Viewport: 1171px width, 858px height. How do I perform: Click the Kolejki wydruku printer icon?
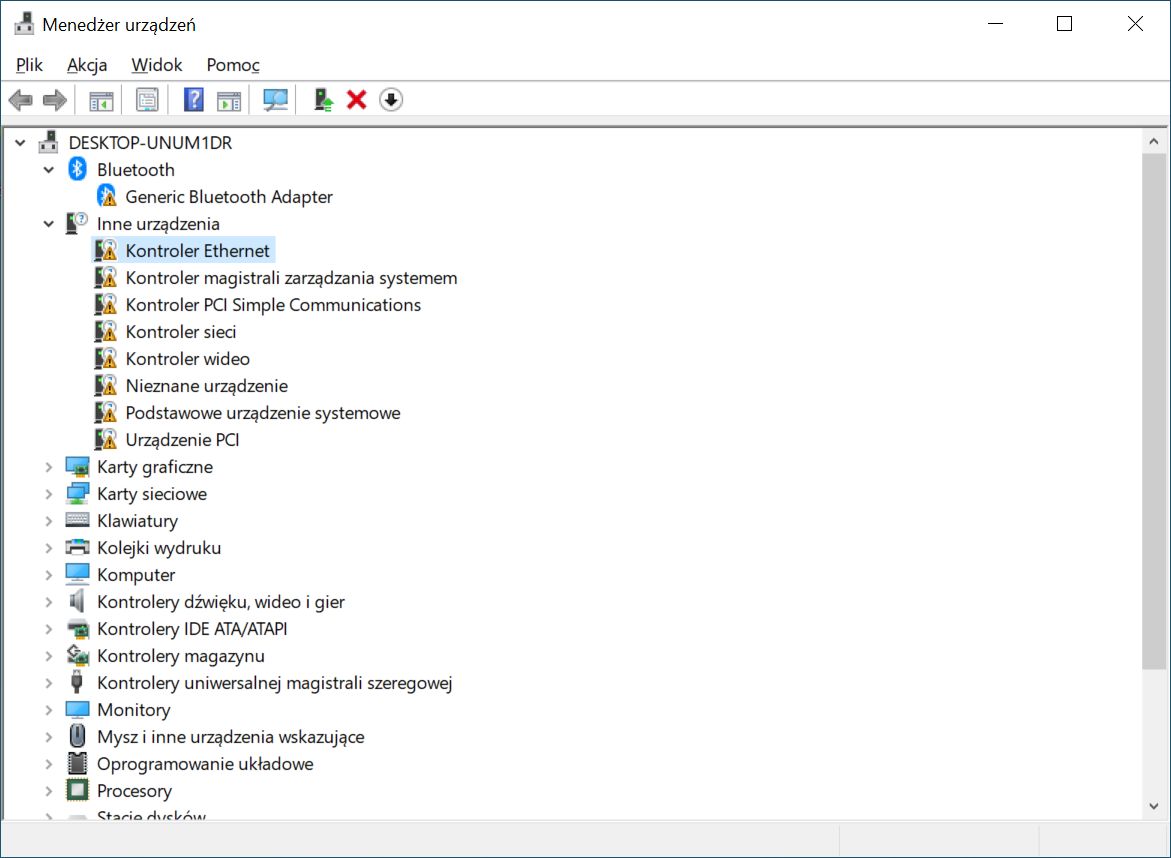[x=77, y=547]
